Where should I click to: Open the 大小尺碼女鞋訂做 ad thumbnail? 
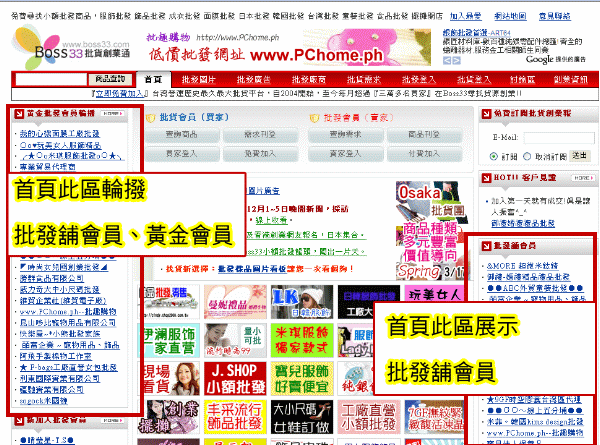[302, 417]
